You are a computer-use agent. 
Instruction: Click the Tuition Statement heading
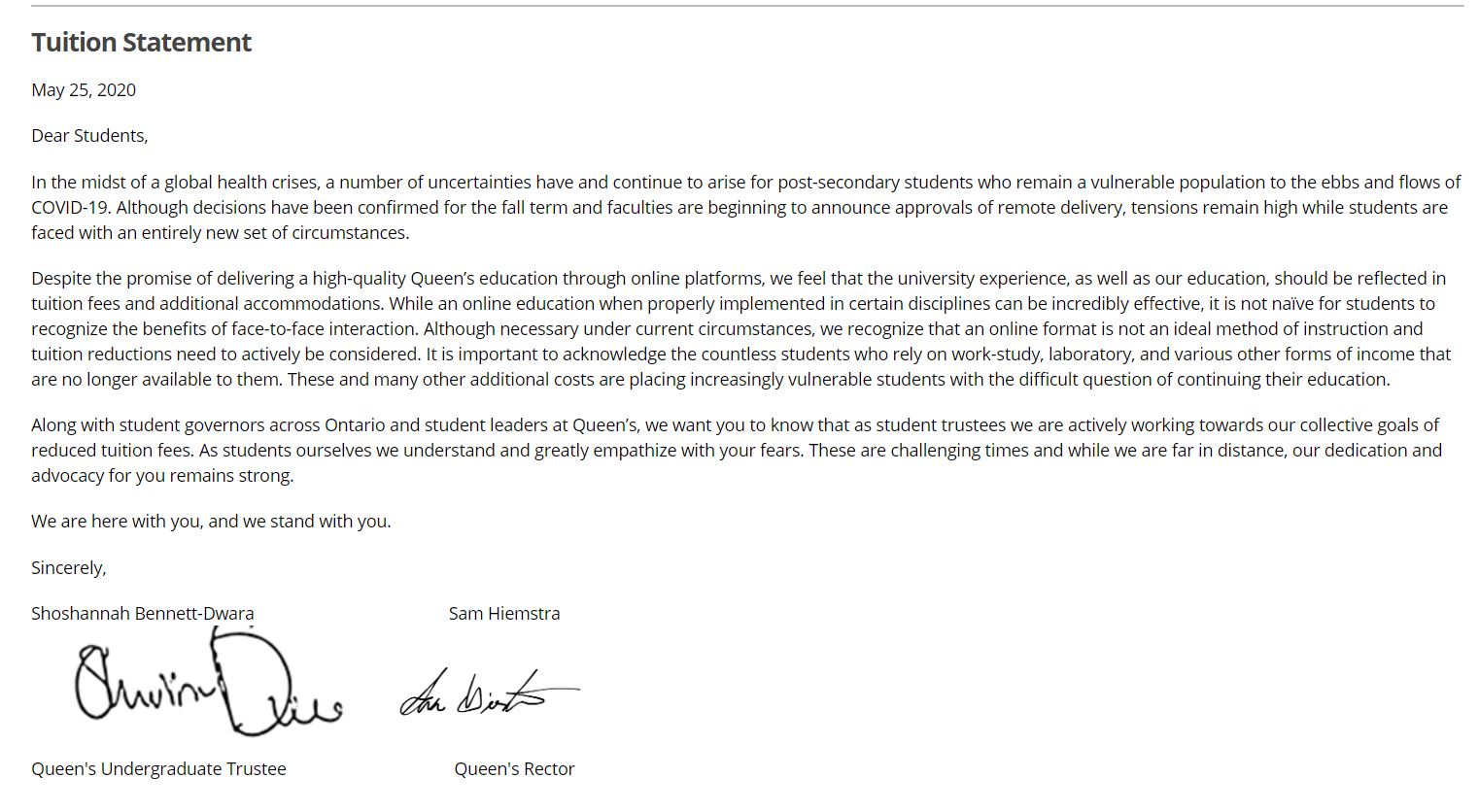tap(141, 43)
